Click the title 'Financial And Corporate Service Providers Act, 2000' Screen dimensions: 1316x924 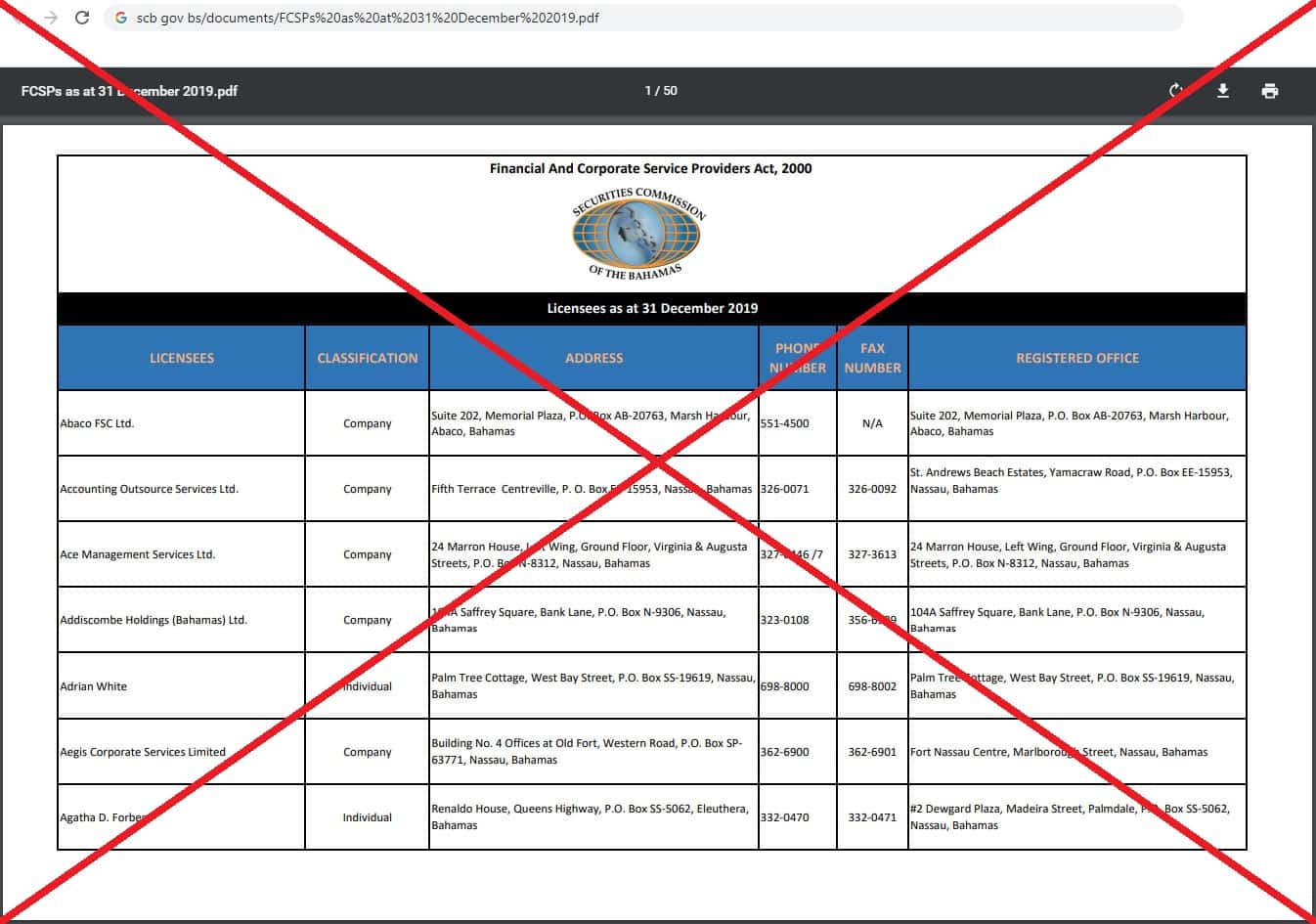pyautogui.click(x=651, y=168)
